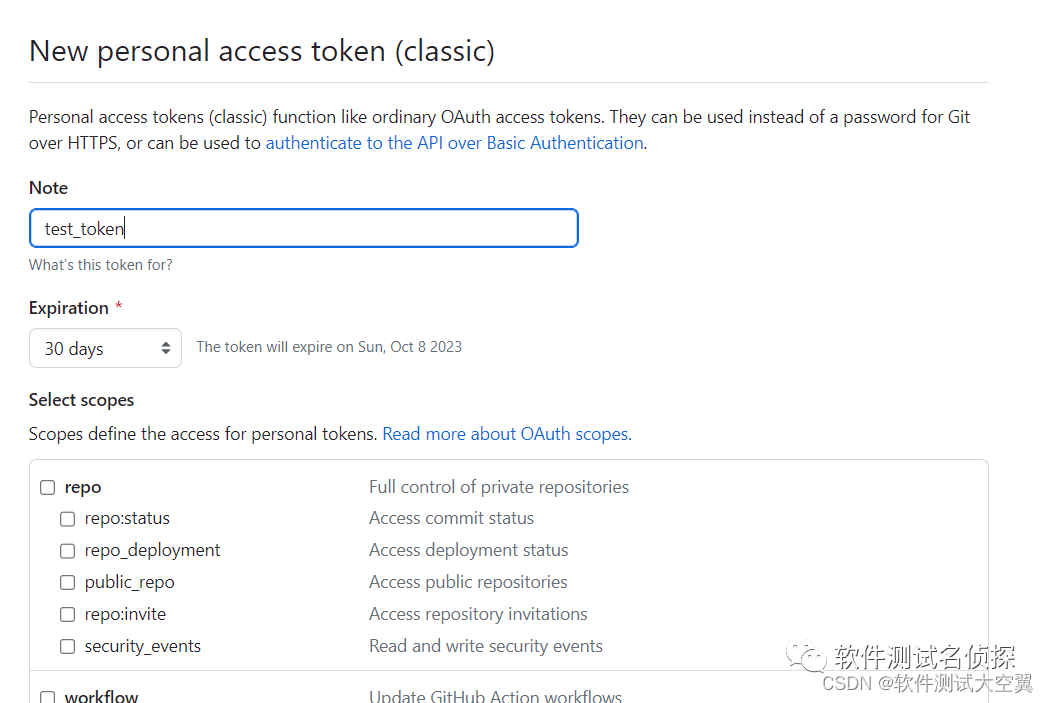
Task: Click the repo:invite label text
Action: pos(125,614)
